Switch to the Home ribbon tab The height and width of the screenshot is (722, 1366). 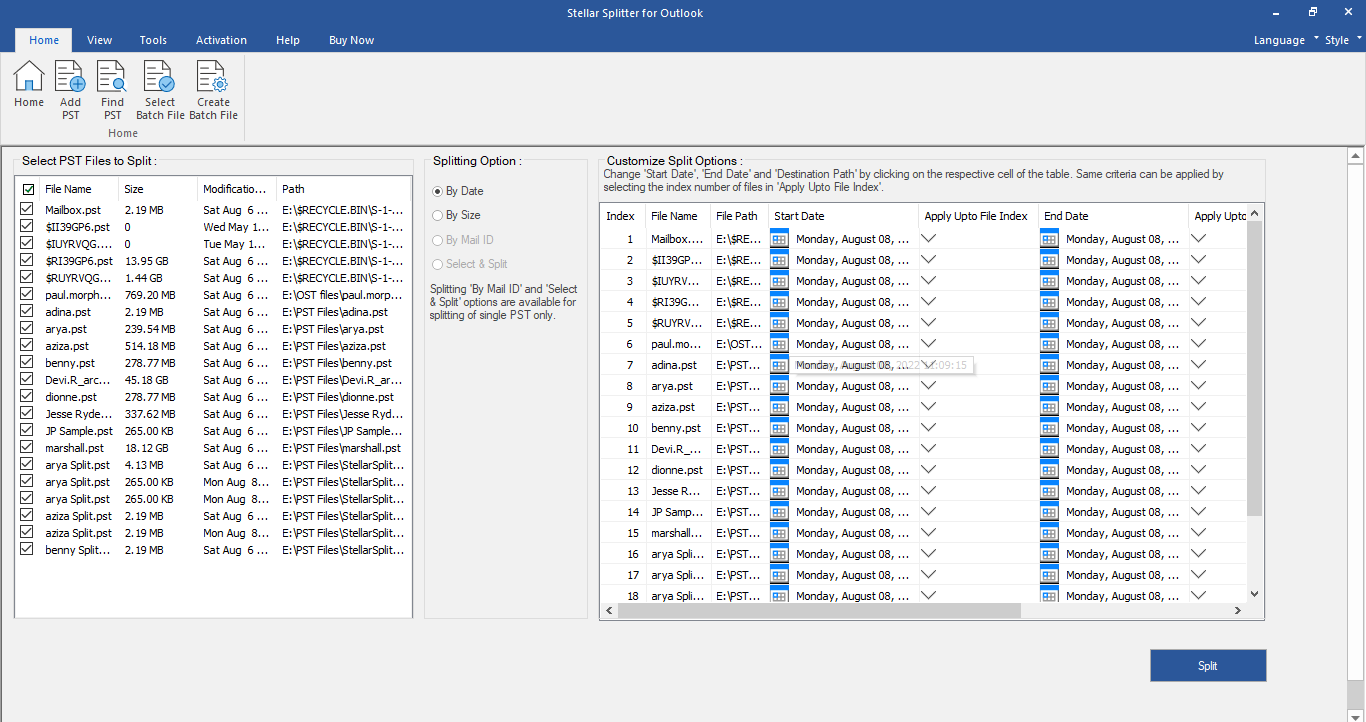pyautogui.click(x=44, y=40)
